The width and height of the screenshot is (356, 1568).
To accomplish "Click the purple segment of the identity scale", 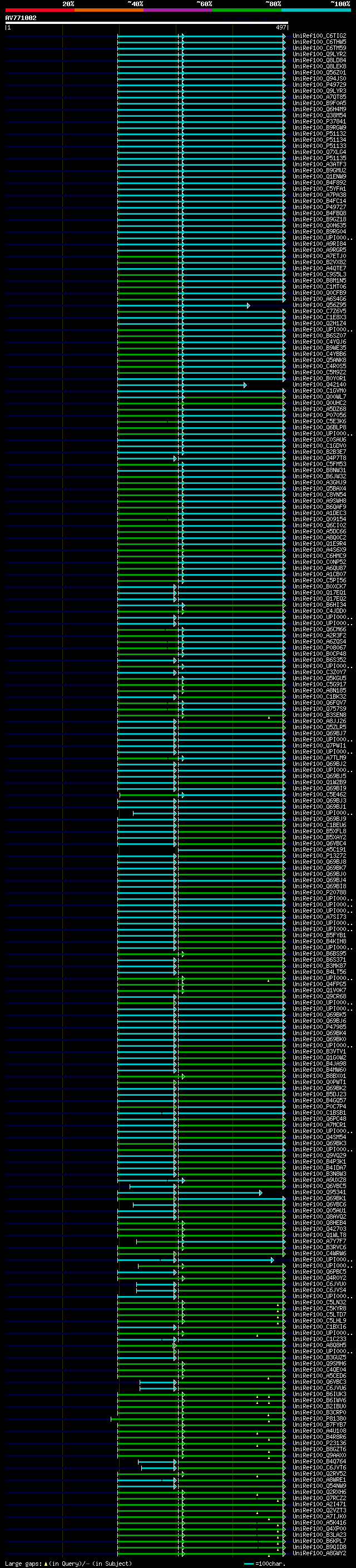I will (177, 10).
